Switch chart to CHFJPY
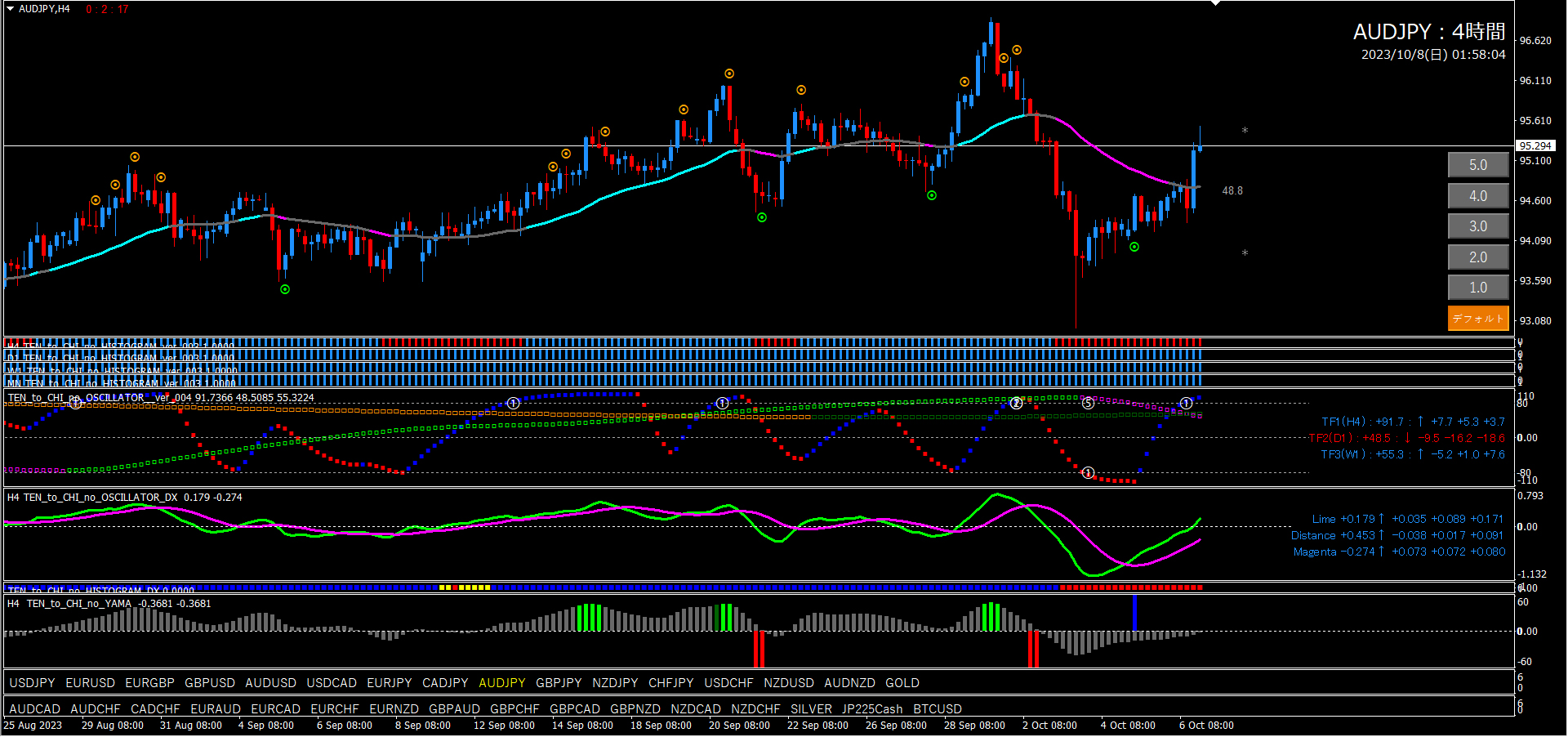Image resolution: width=1568 pixels, height=737 pixels. [670, 683]
